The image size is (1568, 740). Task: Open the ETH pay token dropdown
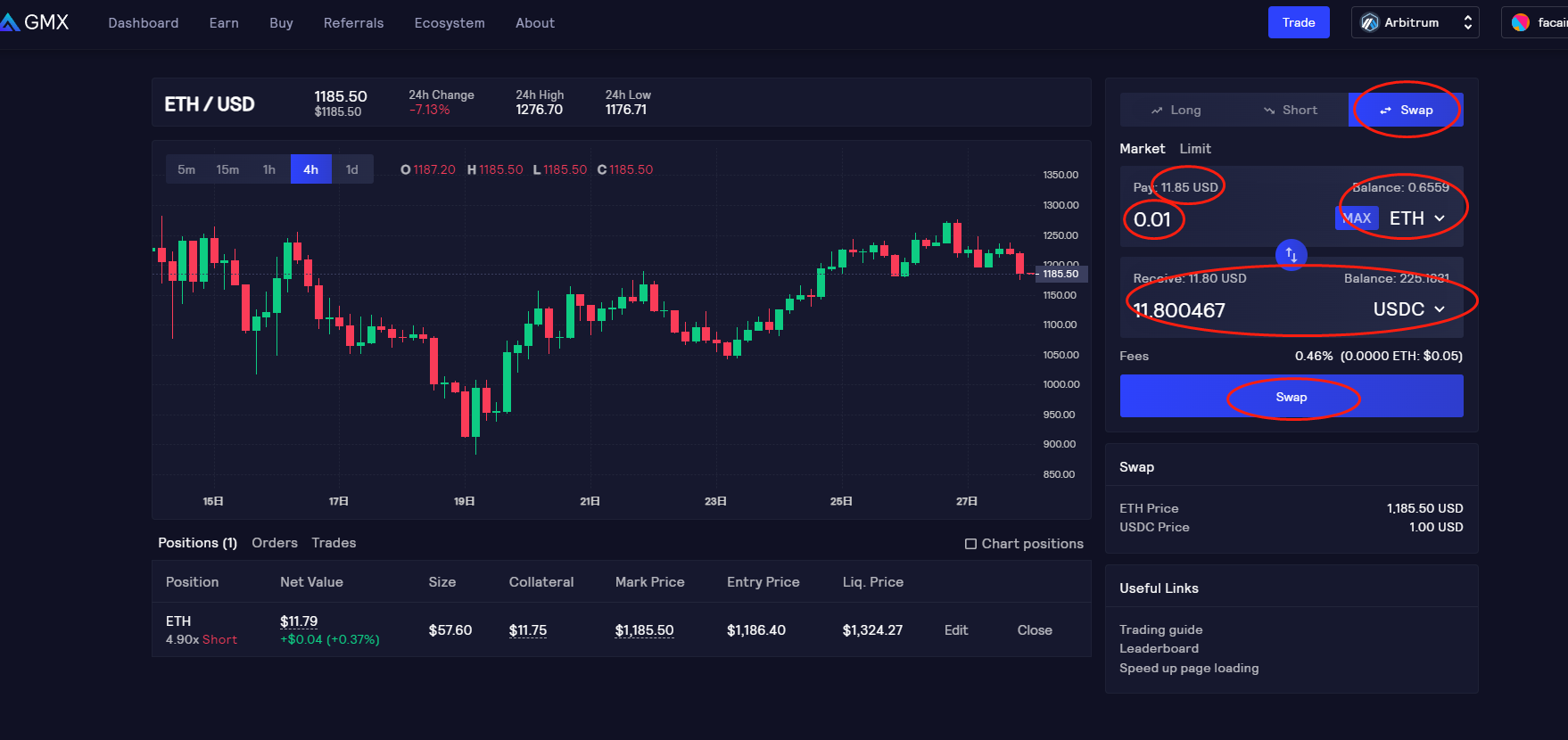click(x=1417, y=218)
